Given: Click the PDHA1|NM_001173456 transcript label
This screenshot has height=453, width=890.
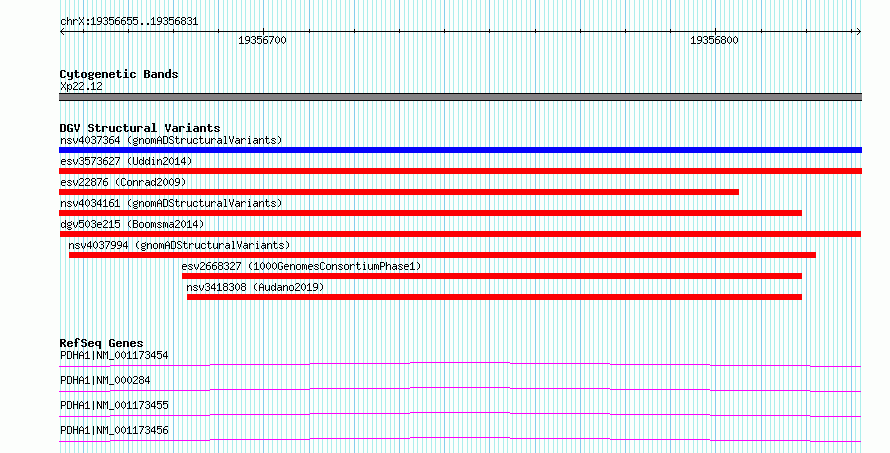Looking at the screenshot, I should point(114,430).
